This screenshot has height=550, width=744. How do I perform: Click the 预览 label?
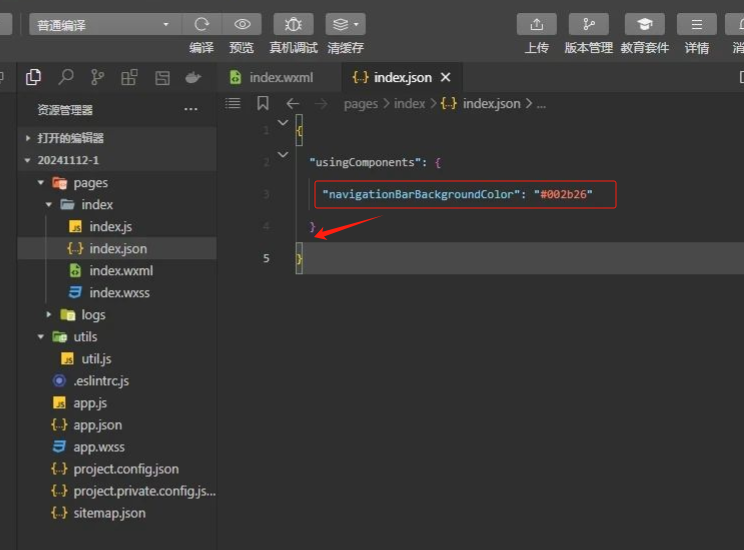click(x=242, y=48)
